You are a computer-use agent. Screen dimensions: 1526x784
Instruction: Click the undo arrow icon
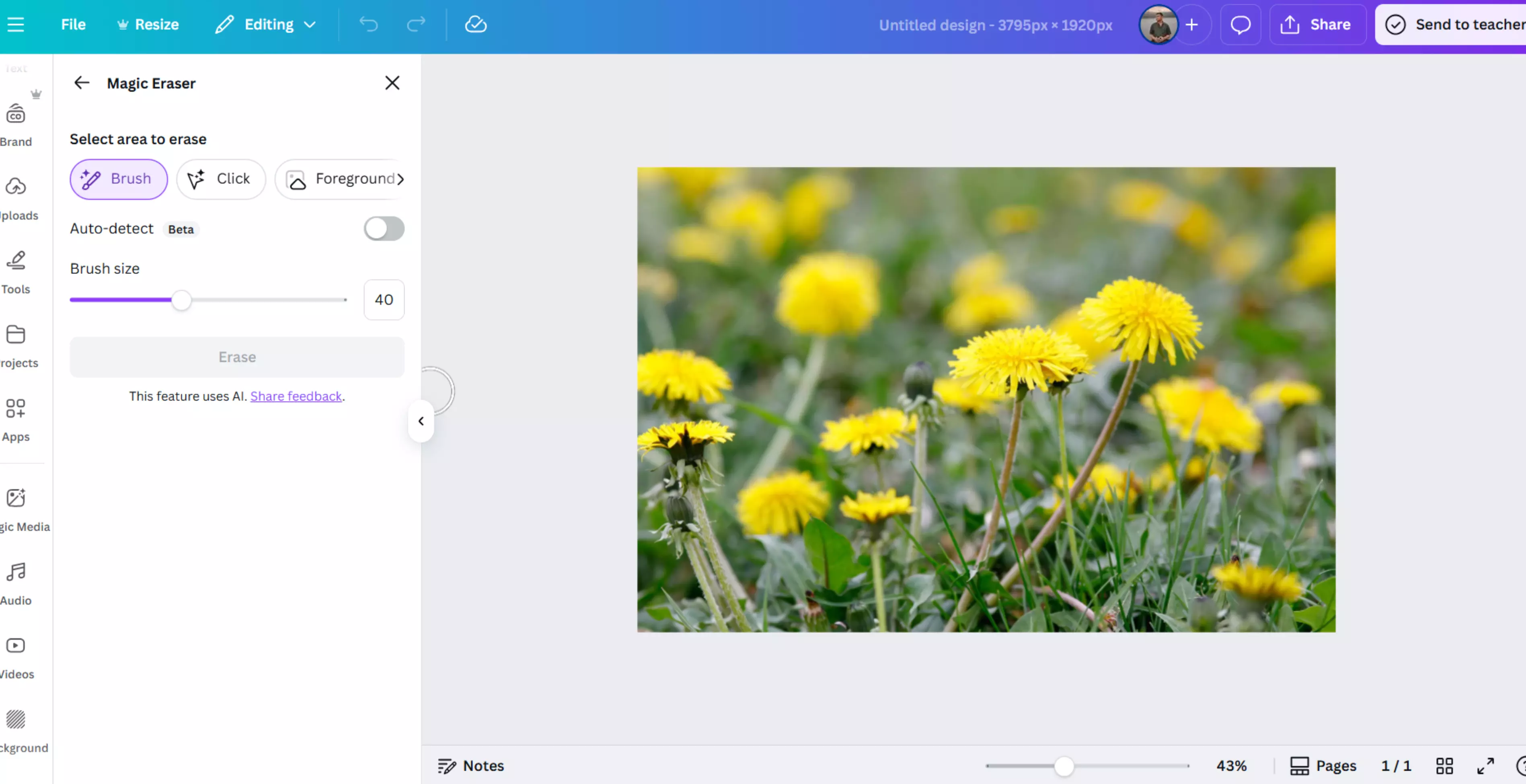[368, 24]
